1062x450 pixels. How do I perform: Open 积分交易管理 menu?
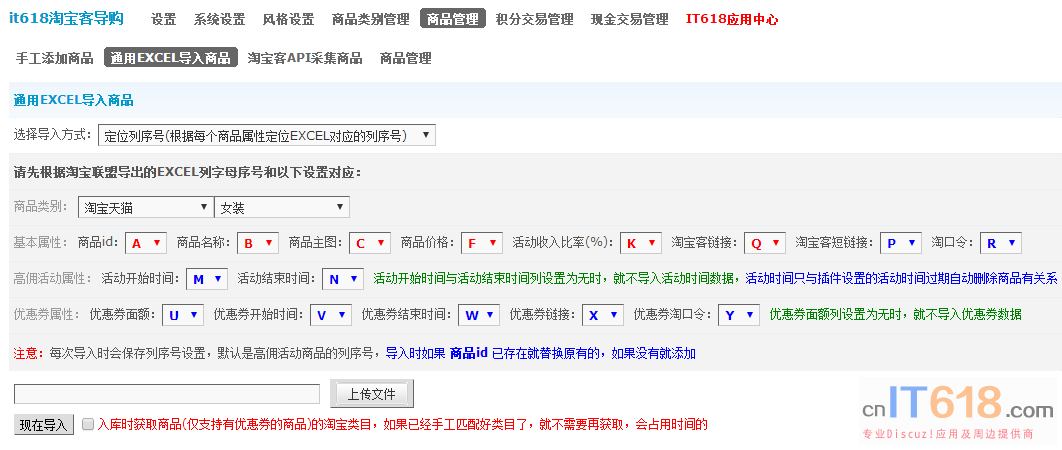click(x=534, y=19)
